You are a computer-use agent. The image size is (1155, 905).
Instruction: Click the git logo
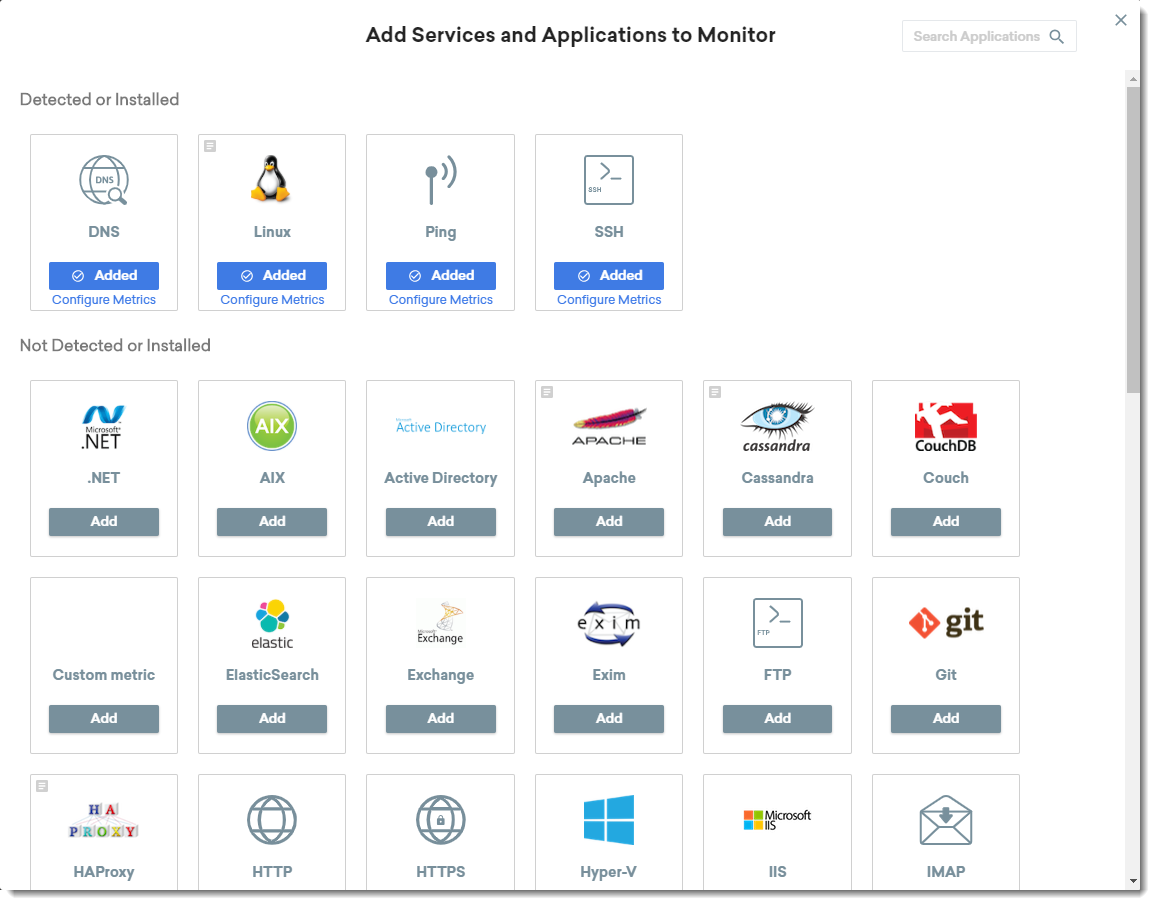tap(946, 622)
